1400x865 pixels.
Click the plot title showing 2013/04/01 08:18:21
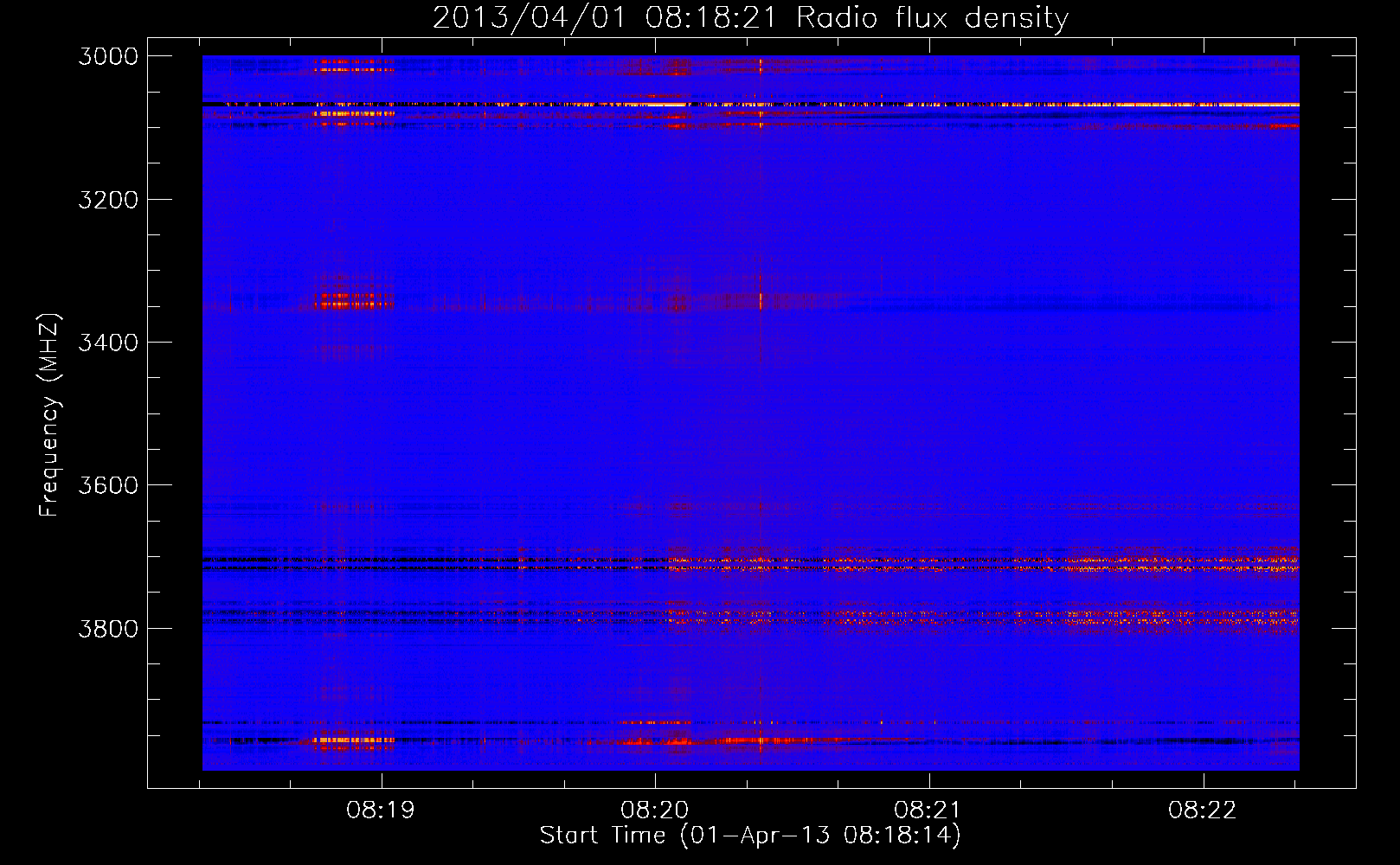click(x=750, y=18)
